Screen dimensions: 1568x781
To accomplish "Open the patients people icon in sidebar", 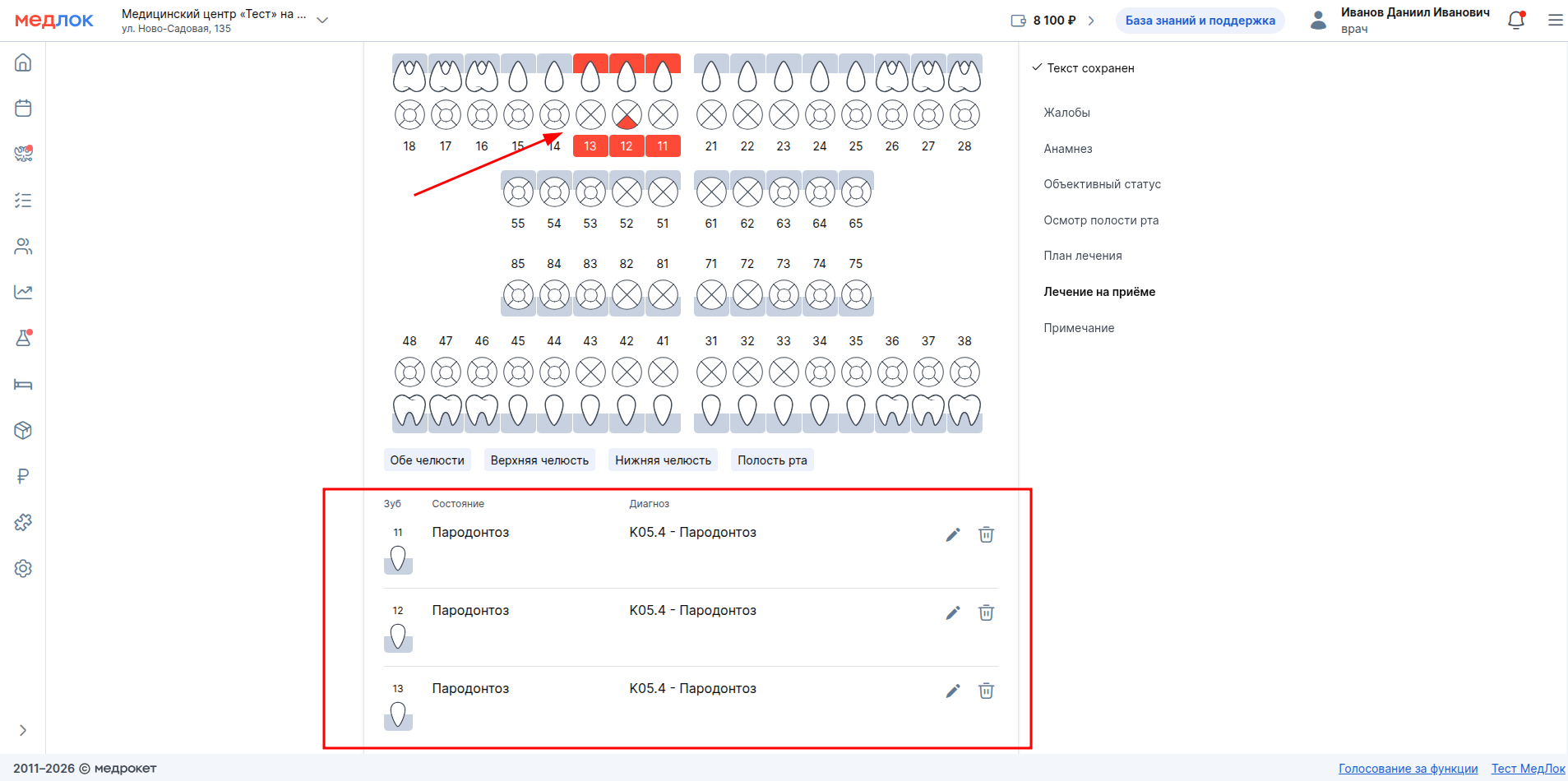I will (23, 247).
